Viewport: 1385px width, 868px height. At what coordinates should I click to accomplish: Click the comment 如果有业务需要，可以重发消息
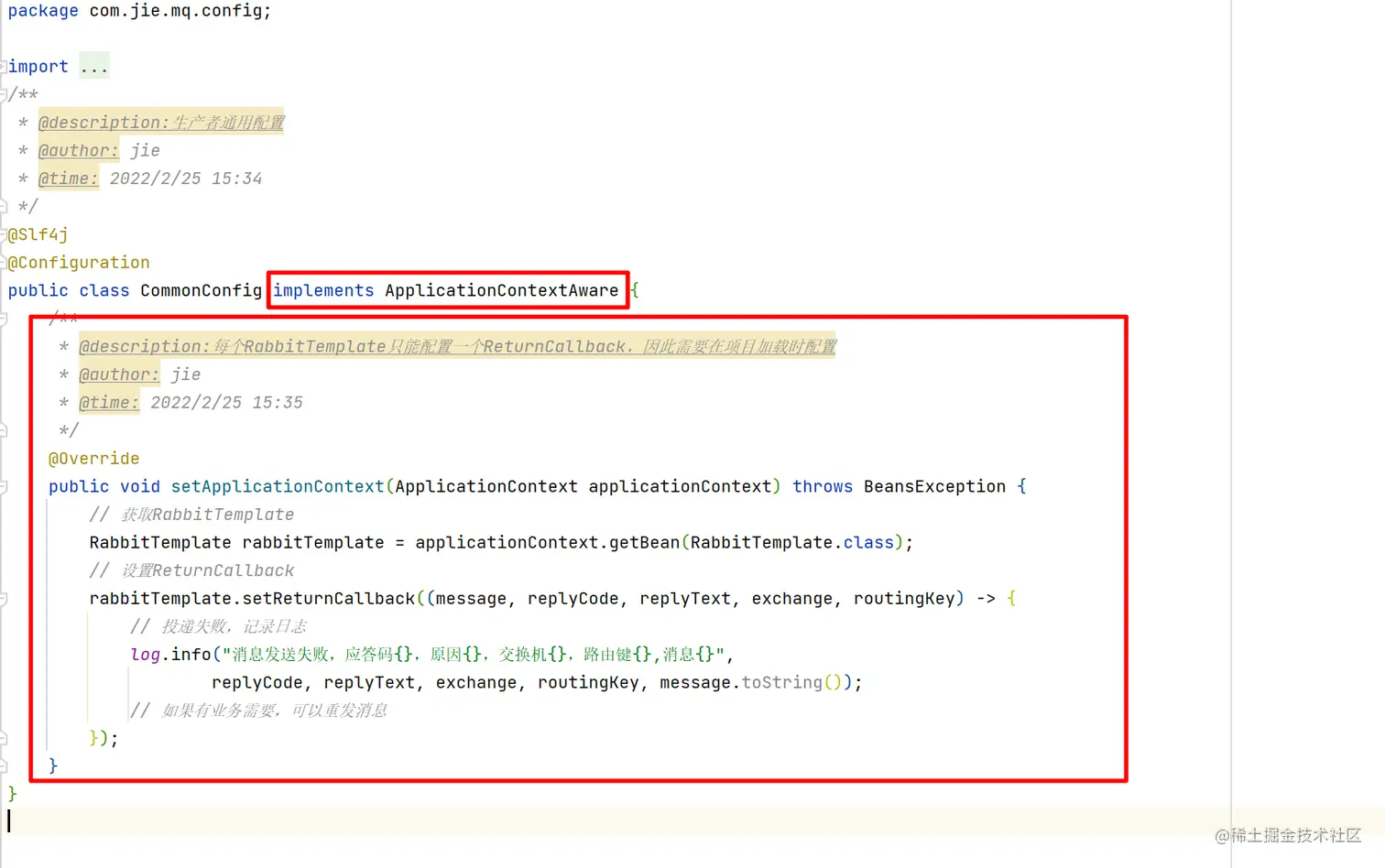pyautogui.click(x=258, y=711)
